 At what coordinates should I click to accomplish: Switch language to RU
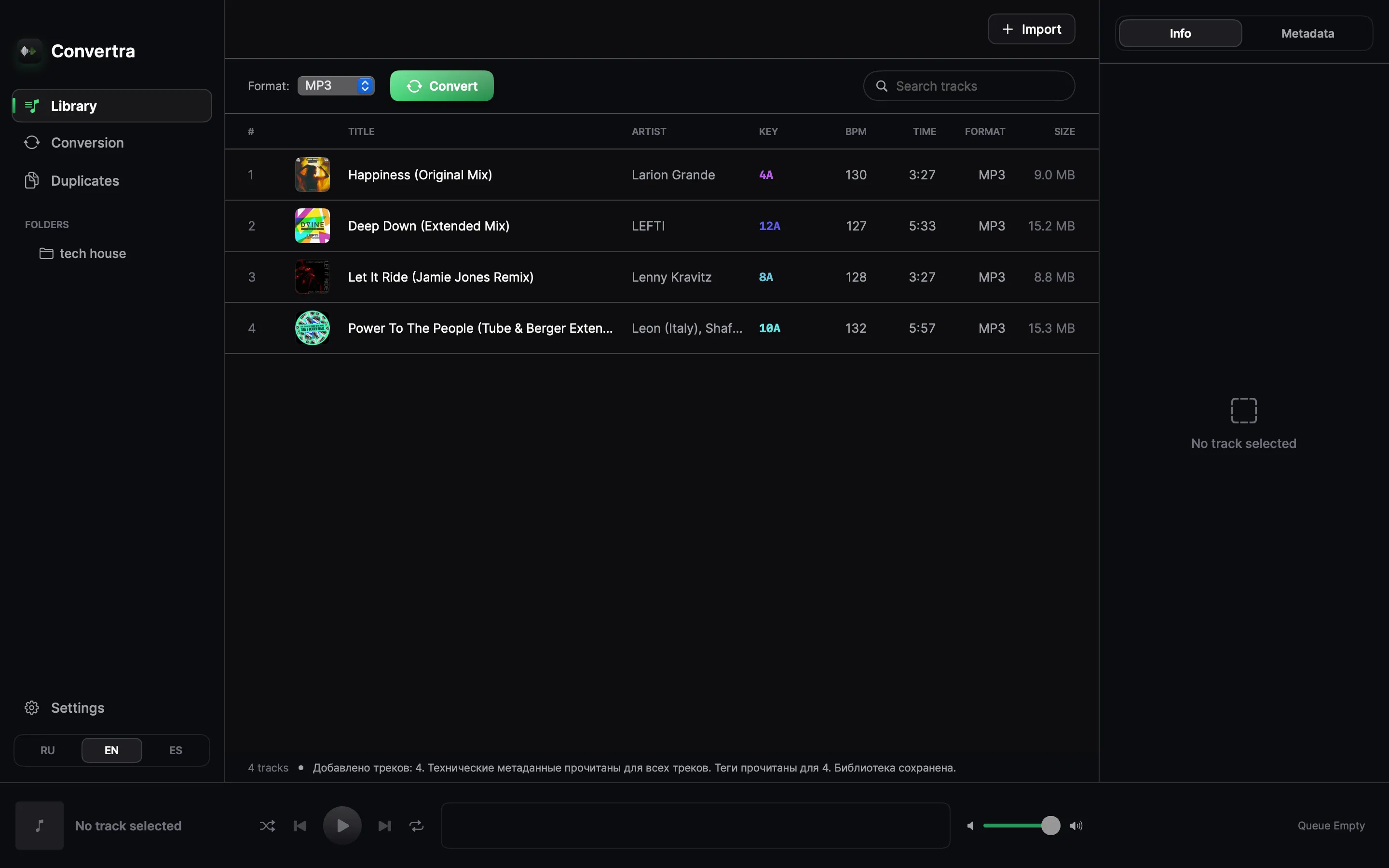tap(48, 750)
